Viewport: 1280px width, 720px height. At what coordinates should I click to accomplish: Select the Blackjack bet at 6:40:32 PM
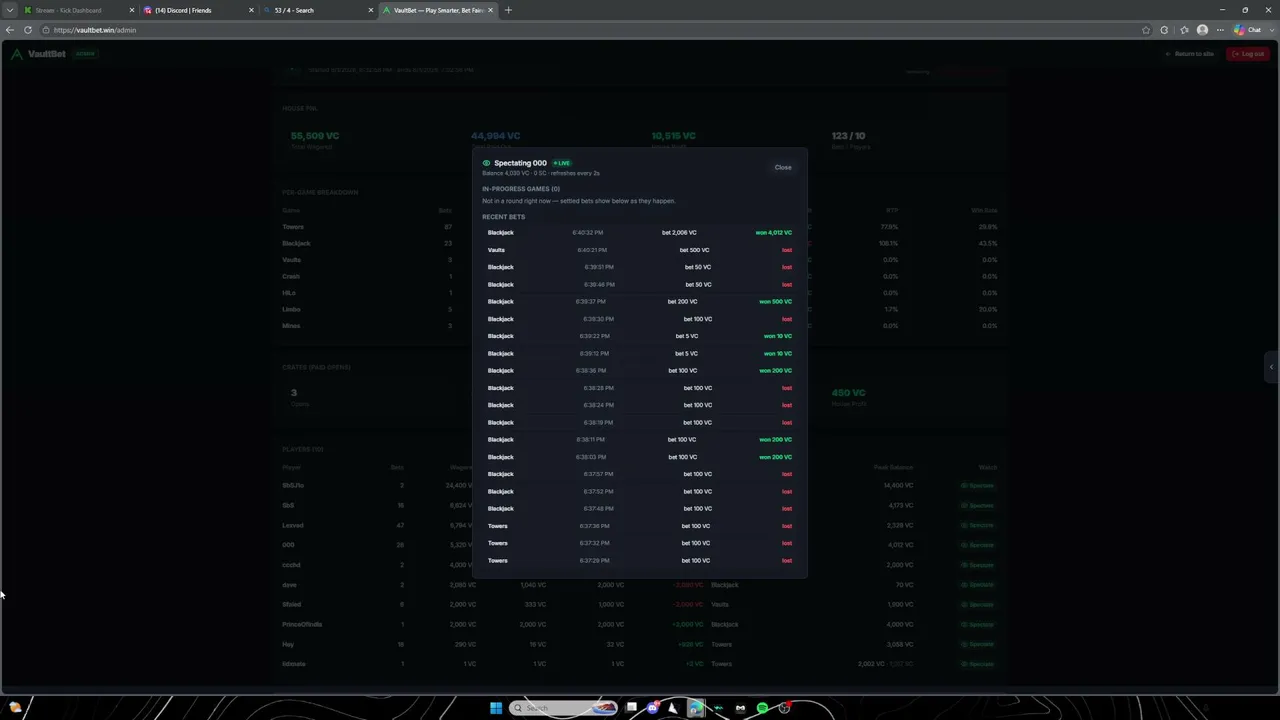pos(640,233)
